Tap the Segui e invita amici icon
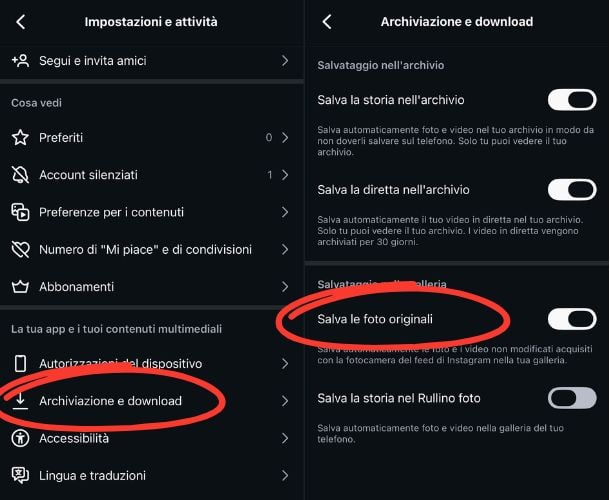 click(20, 61)
